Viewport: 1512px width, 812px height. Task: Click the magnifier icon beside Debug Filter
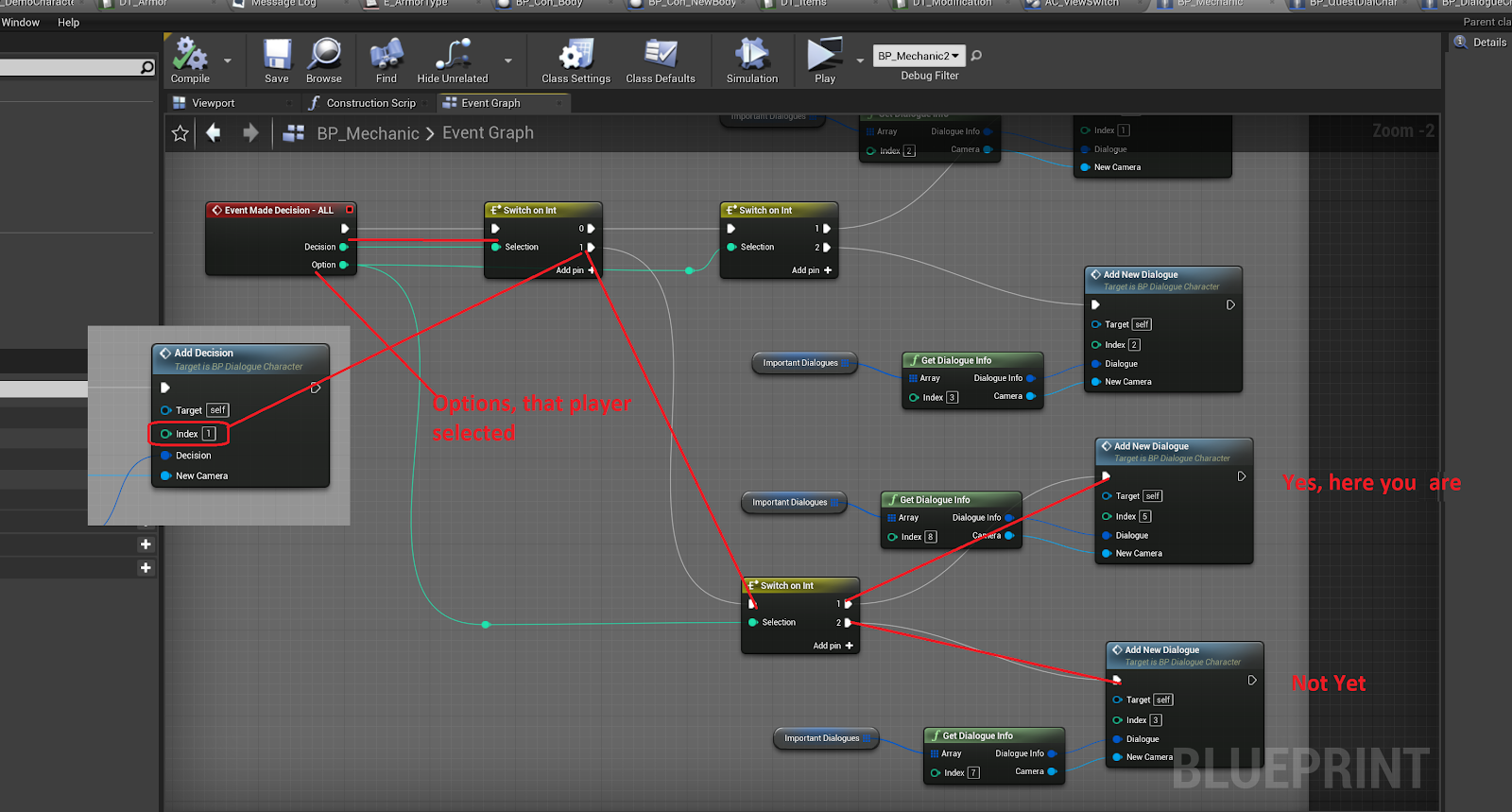coord(976,56)
